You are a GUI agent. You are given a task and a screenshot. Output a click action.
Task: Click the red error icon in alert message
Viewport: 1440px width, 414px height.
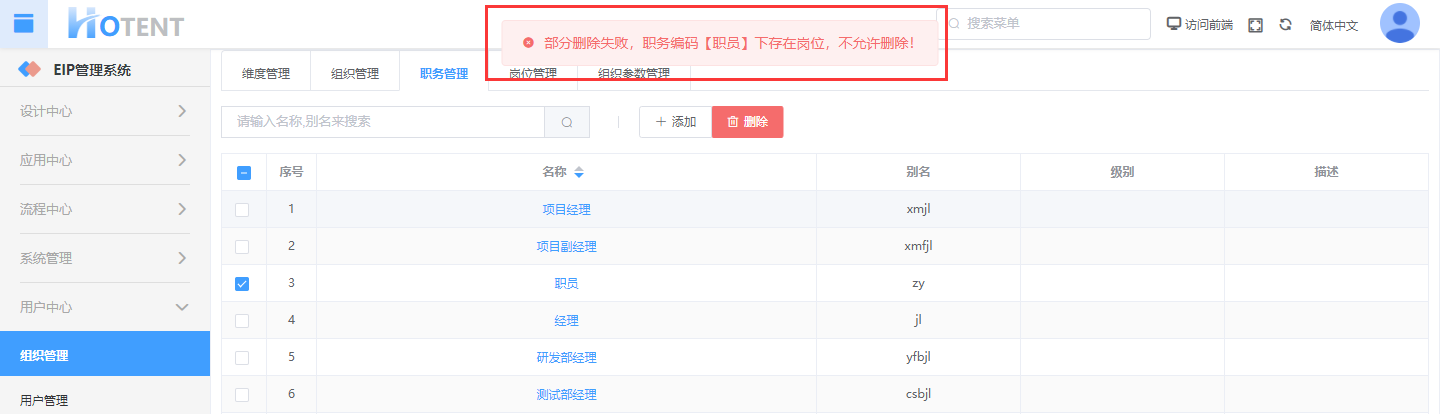[528, 43]
